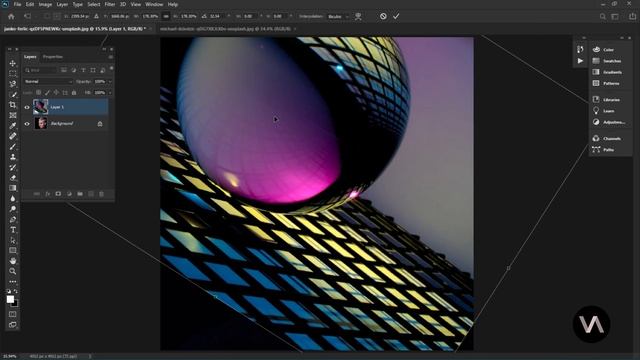Open the Opacity dropdown arrow
This screenshot has height=360, width=640.
coord(110,81)
